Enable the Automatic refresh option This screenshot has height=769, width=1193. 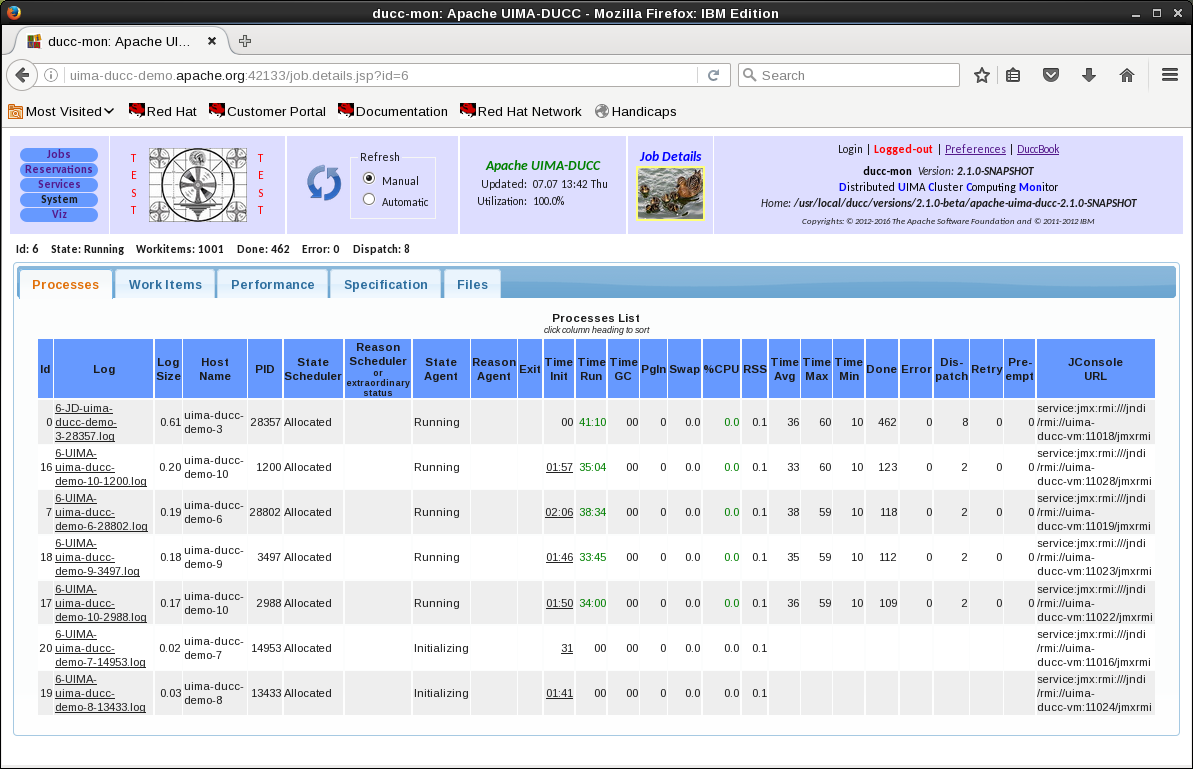[369, 200]
